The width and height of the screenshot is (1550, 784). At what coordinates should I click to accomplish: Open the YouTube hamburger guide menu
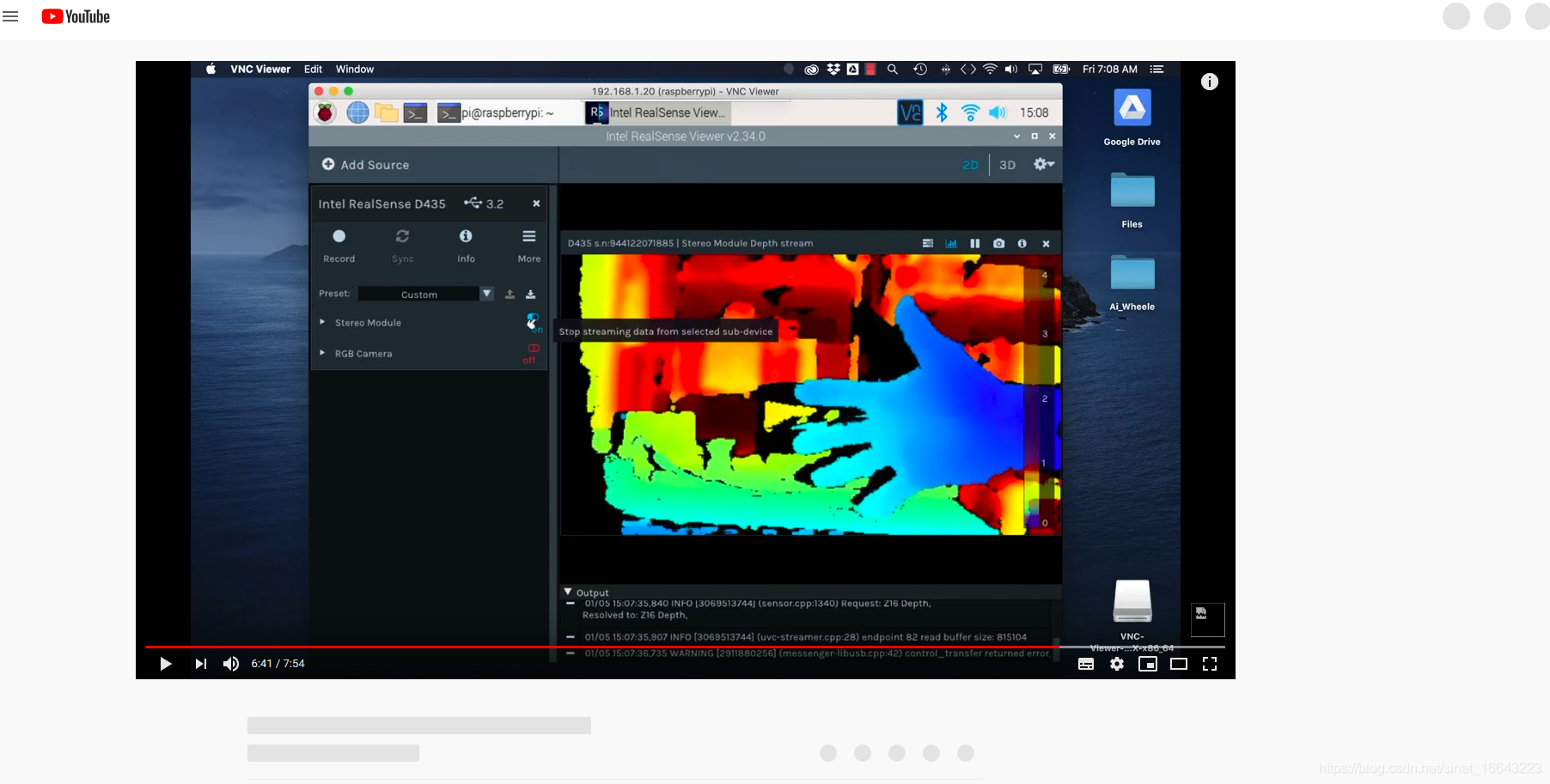click(10, 16)
